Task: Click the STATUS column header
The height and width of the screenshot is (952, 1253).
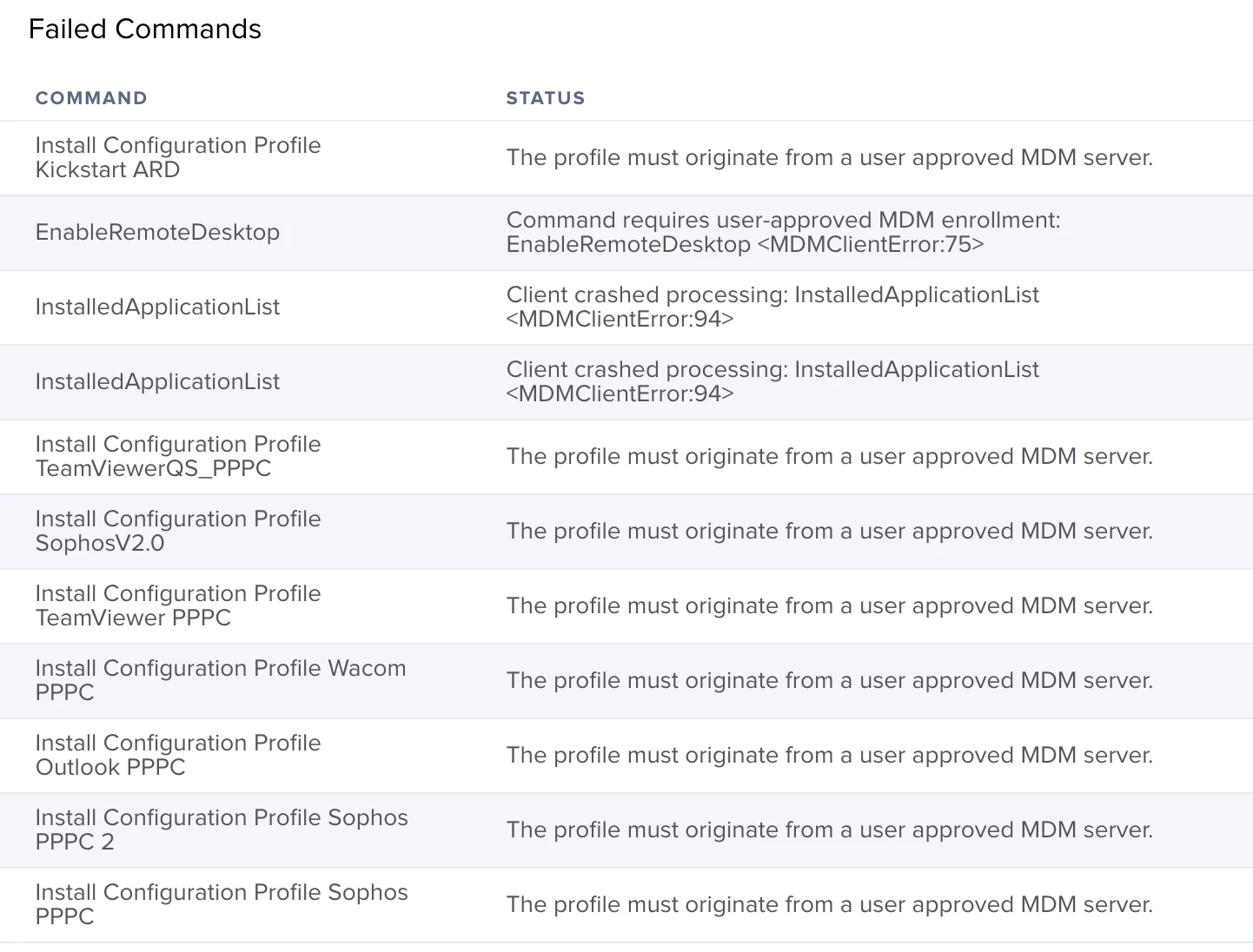Action: 546,98
